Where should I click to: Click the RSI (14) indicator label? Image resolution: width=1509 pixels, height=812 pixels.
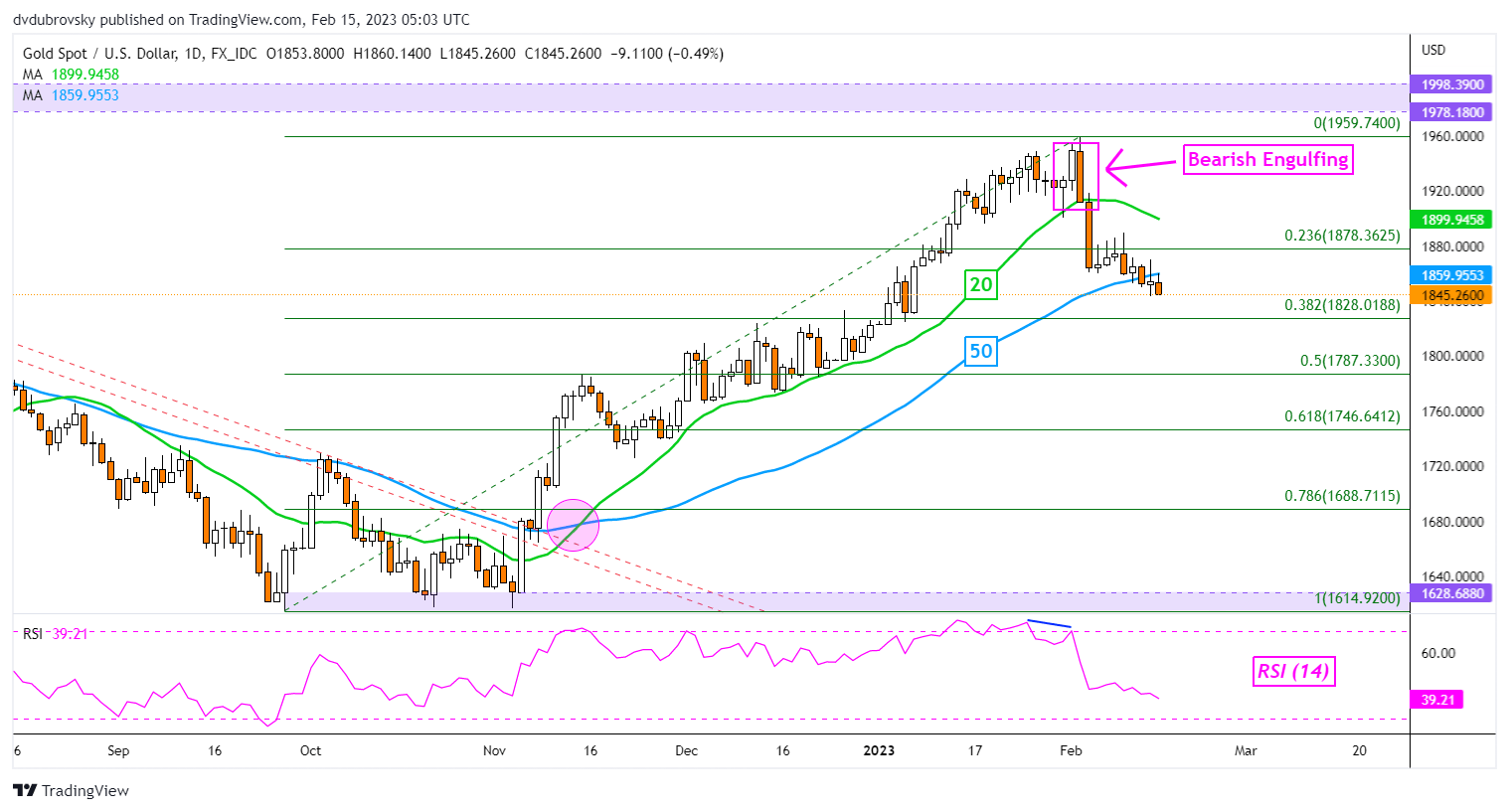[x=1293, y=672]
